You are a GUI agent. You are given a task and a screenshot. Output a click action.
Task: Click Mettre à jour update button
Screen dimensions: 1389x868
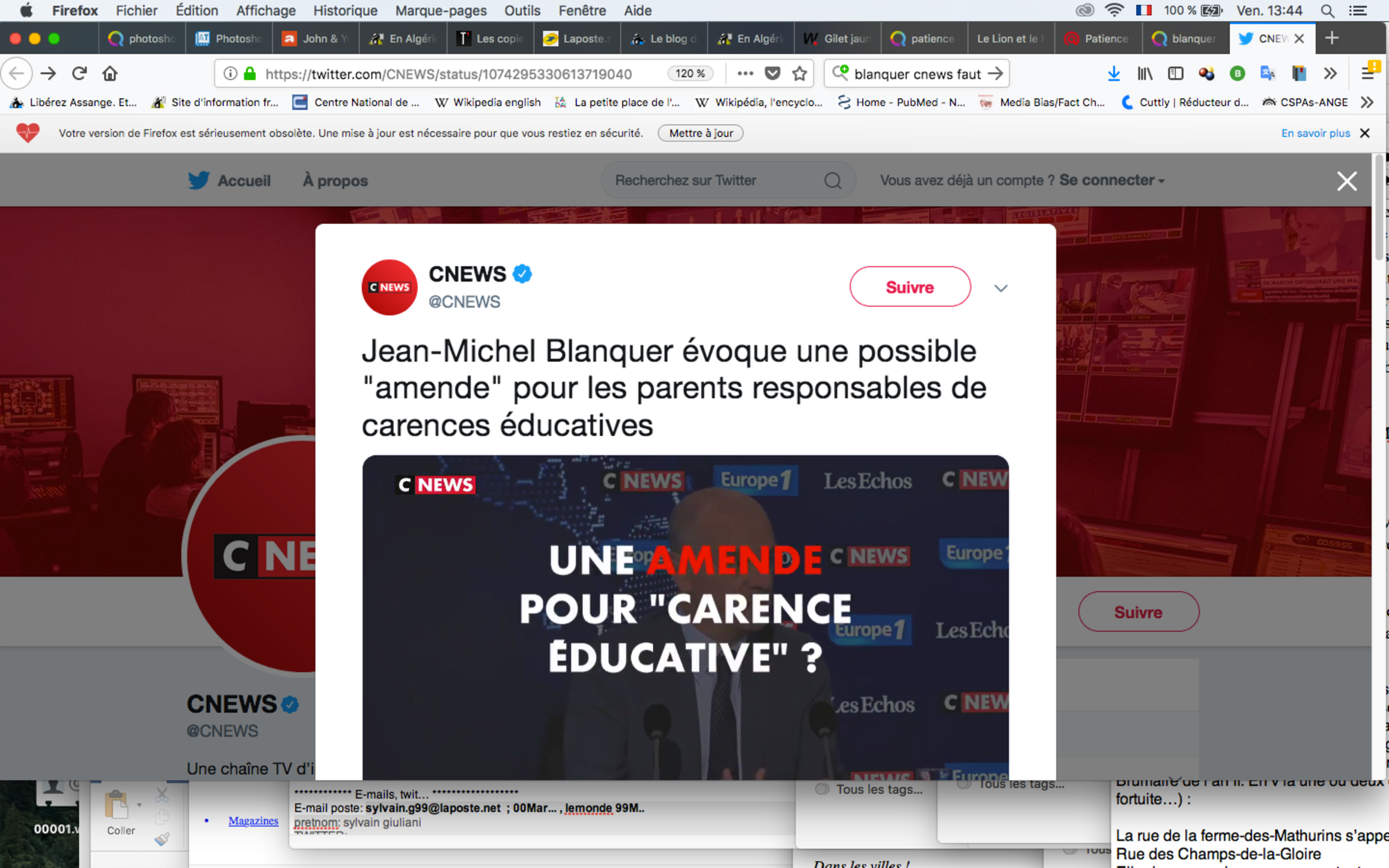point(701,133)
